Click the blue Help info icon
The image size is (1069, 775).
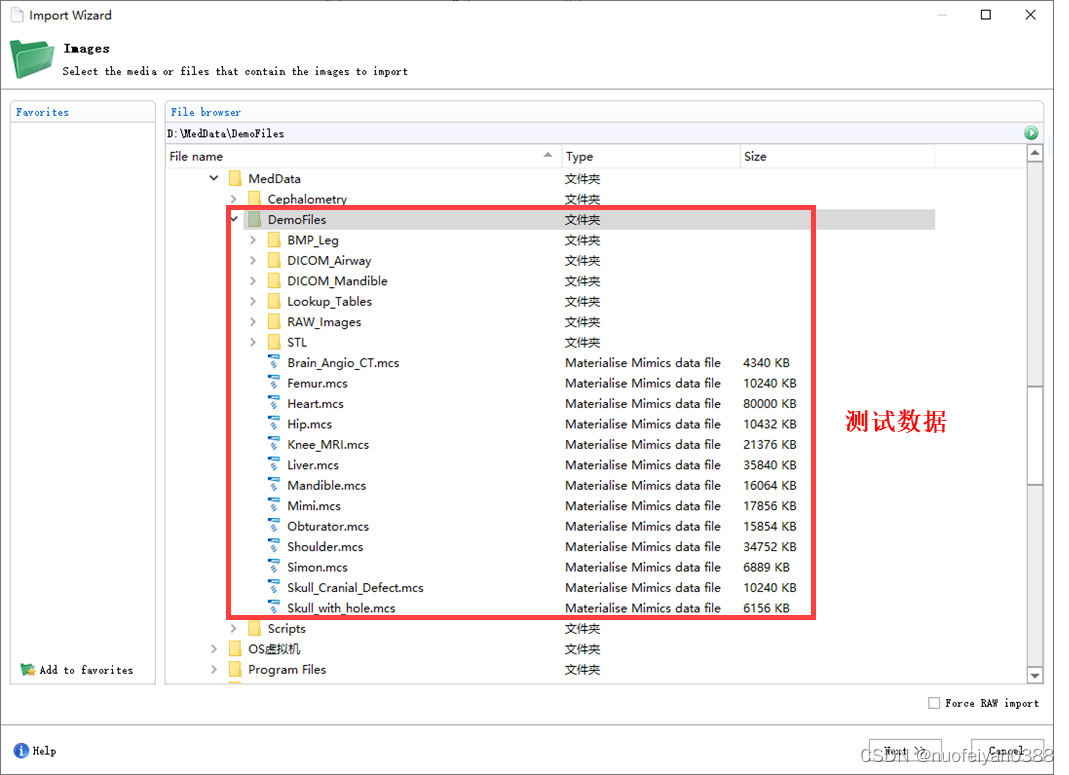pyautogui.click(x=21, y=750)
